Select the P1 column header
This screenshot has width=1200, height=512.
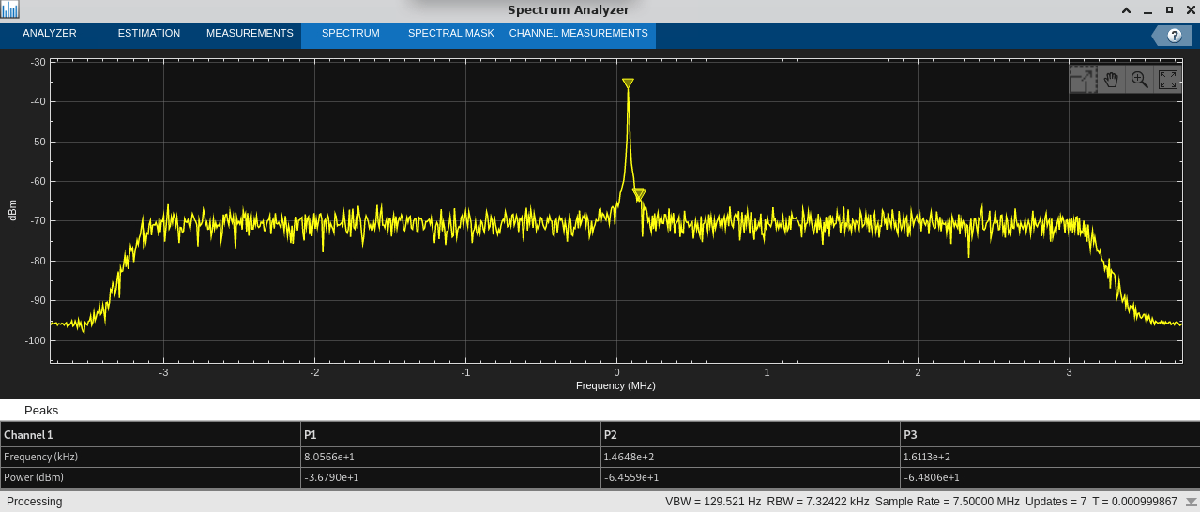pyautogui.click(x=450, y=435)
